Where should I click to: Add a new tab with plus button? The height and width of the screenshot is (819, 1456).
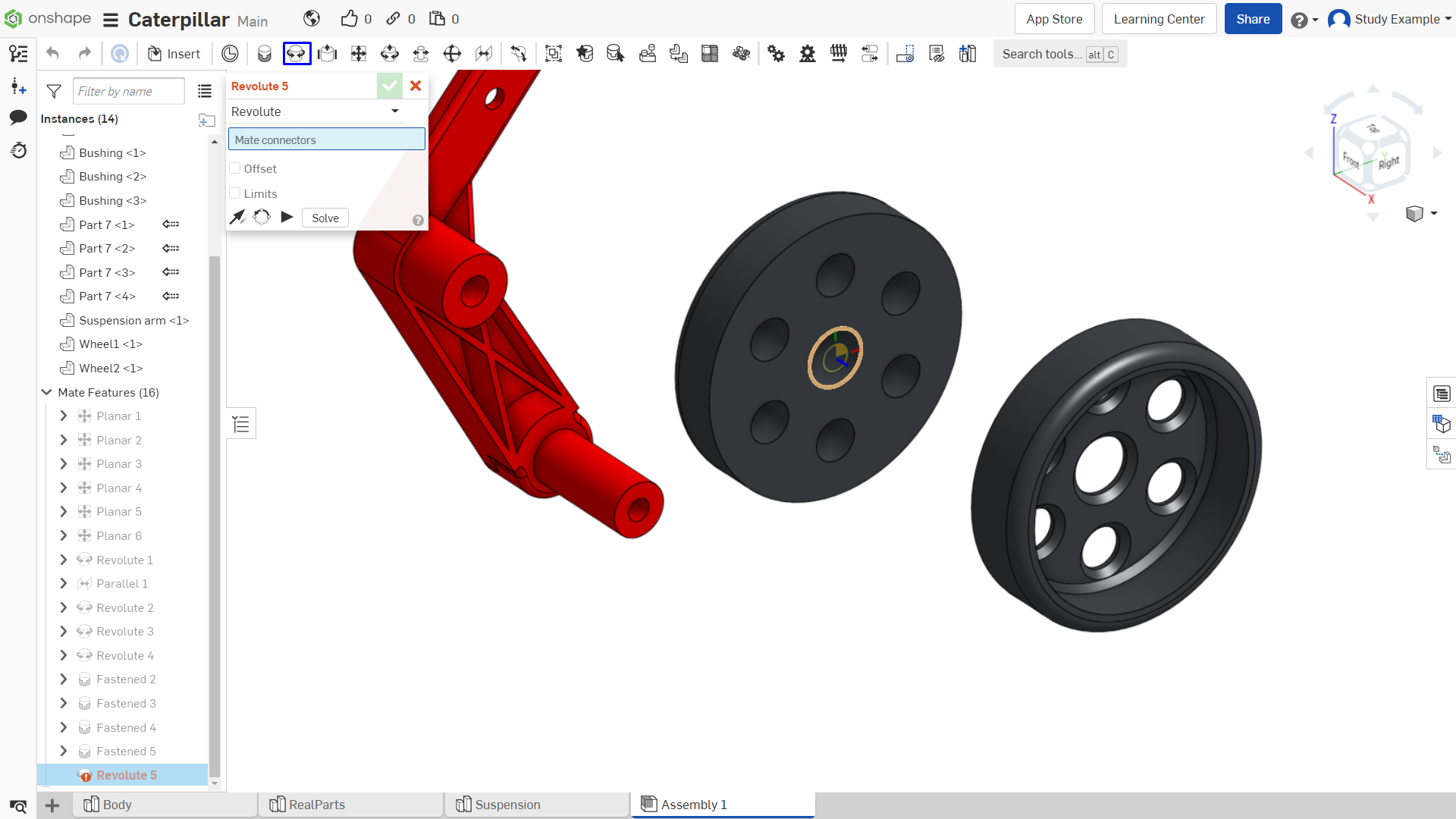click(52, 805)
